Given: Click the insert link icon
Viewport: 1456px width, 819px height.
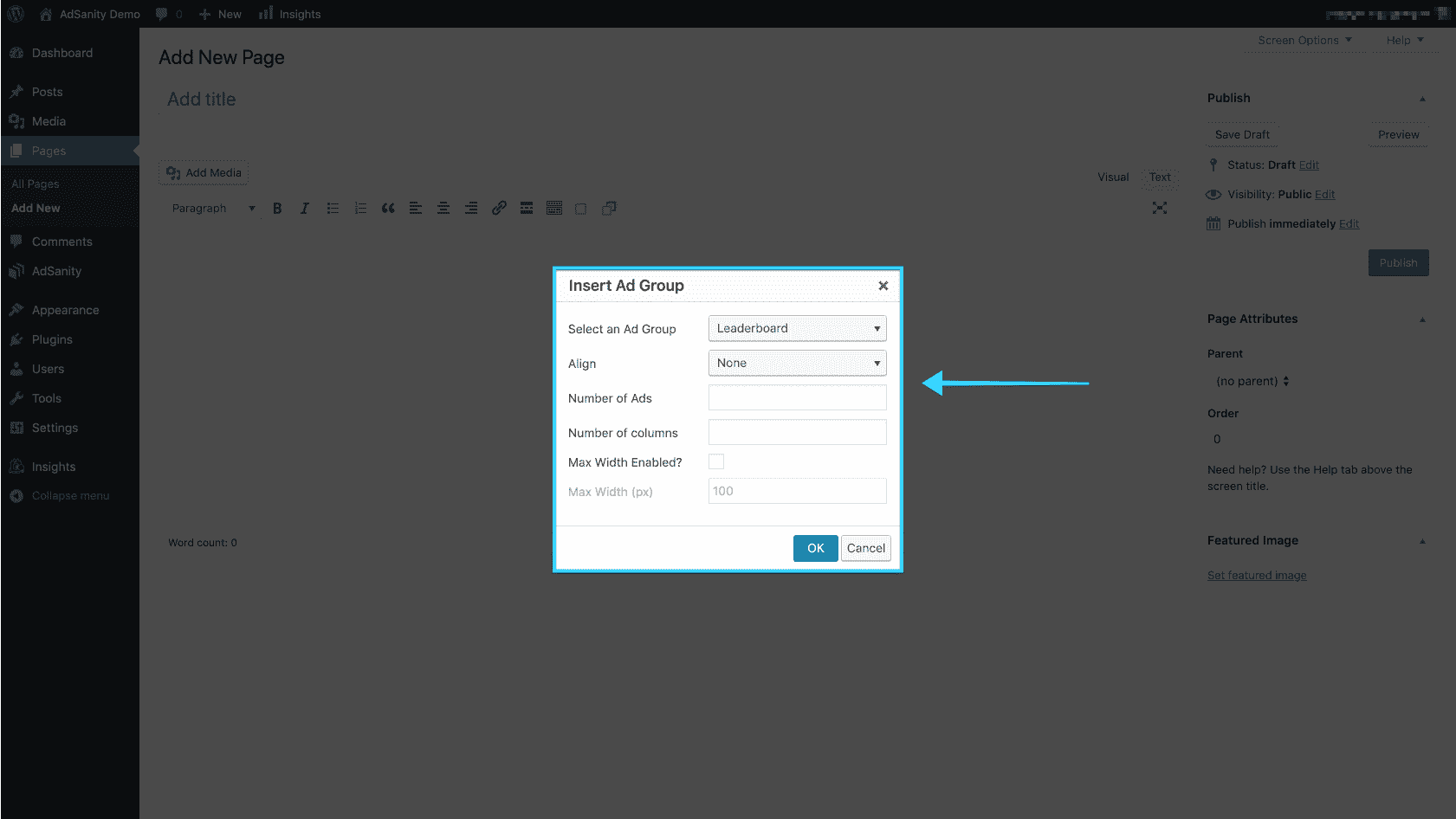Looking at the screenshot, I should click(x=499, y=208).
